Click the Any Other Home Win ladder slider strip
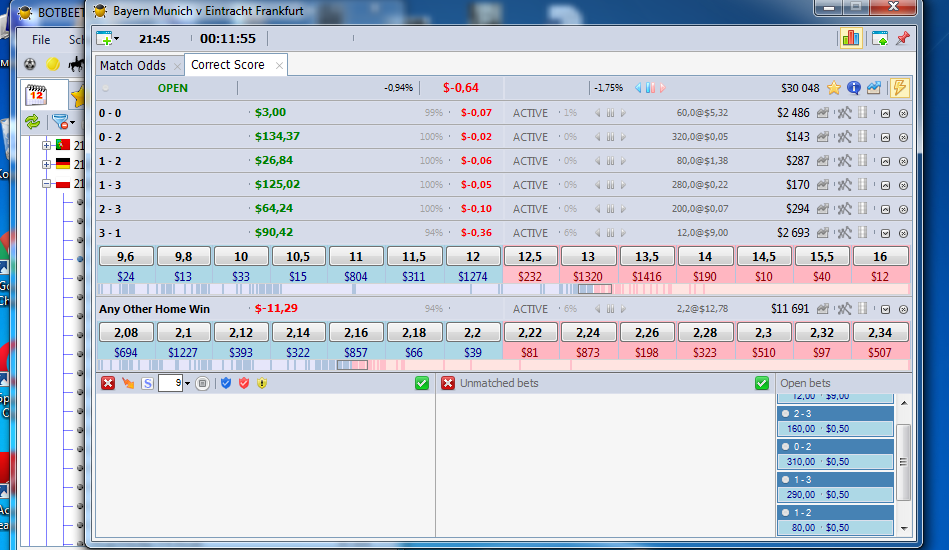This screenshot has width=949, height=550. (352, 365)
